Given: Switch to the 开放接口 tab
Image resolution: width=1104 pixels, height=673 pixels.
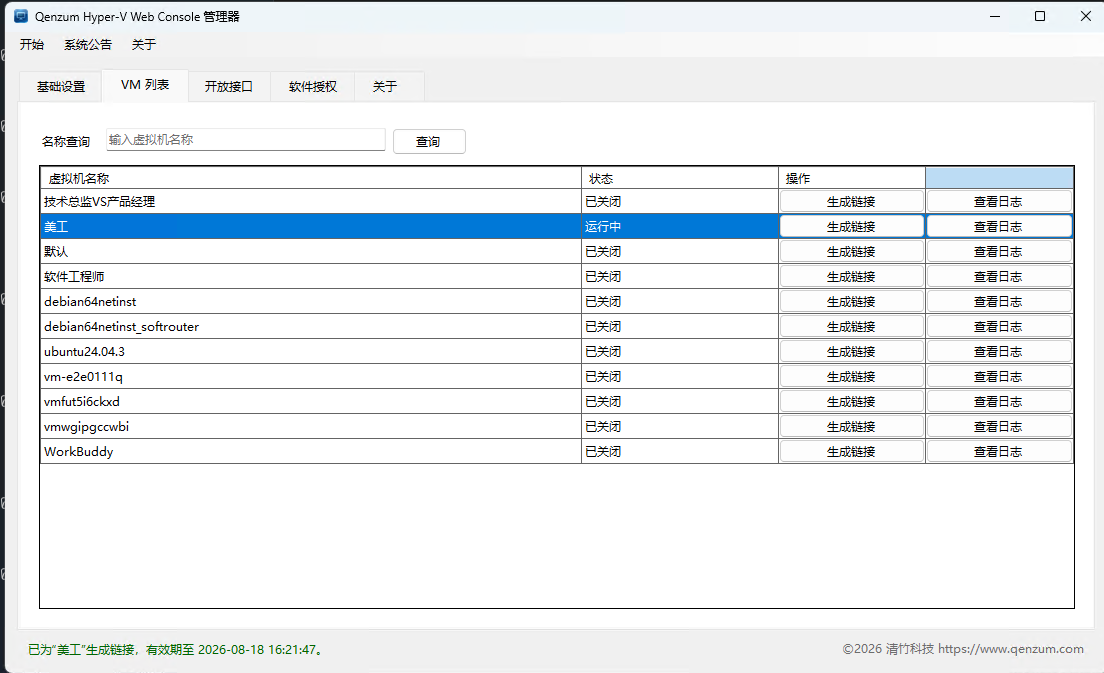Looking at the screenshot, I should tap(229, 87).
